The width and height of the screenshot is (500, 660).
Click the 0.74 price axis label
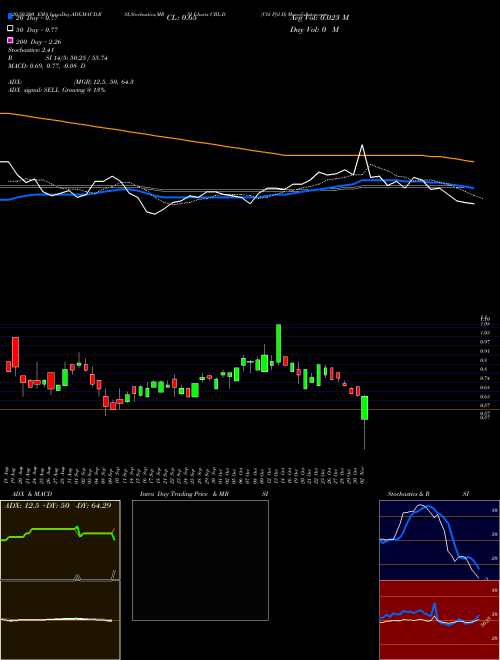click(485, 378)
